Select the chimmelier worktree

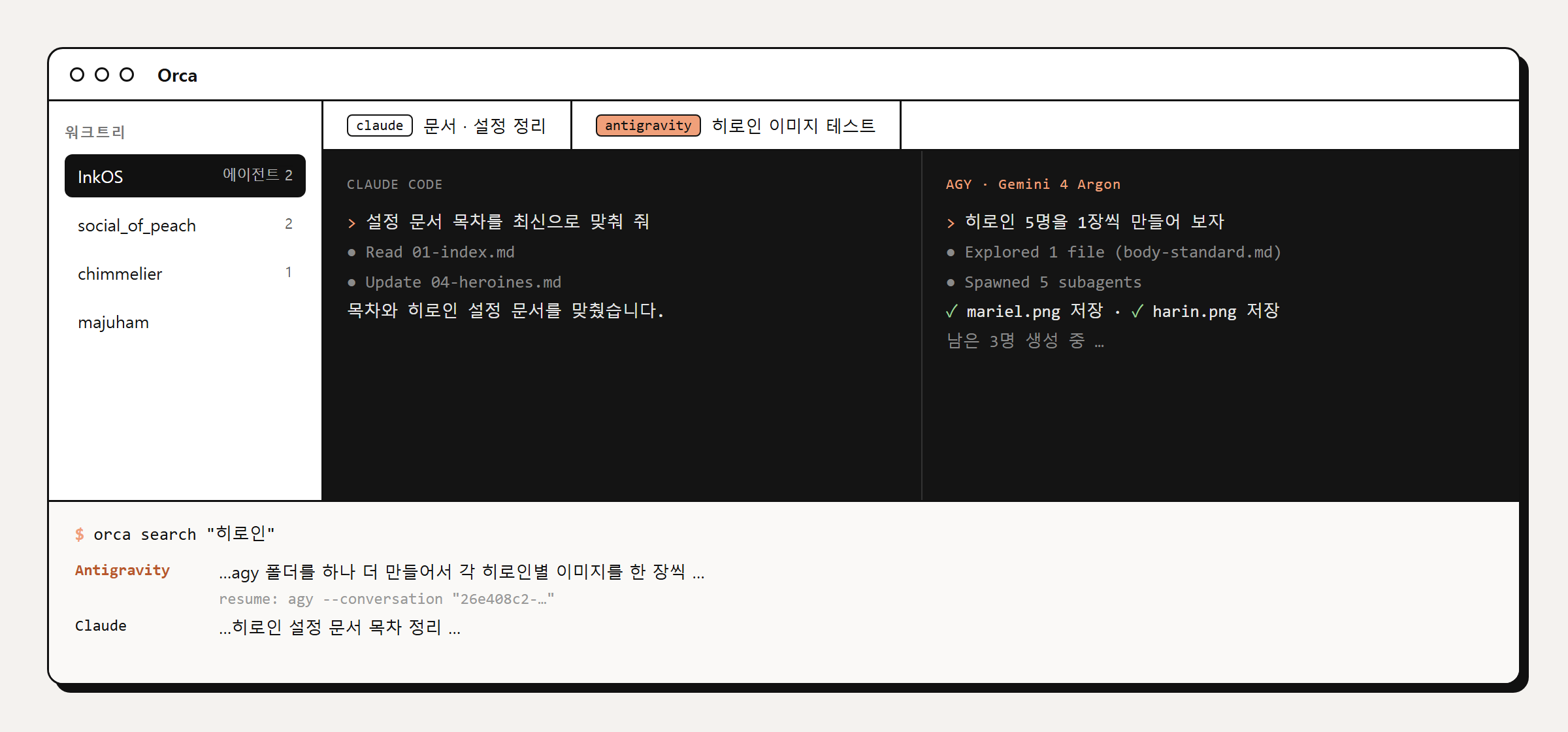point(185,273)
